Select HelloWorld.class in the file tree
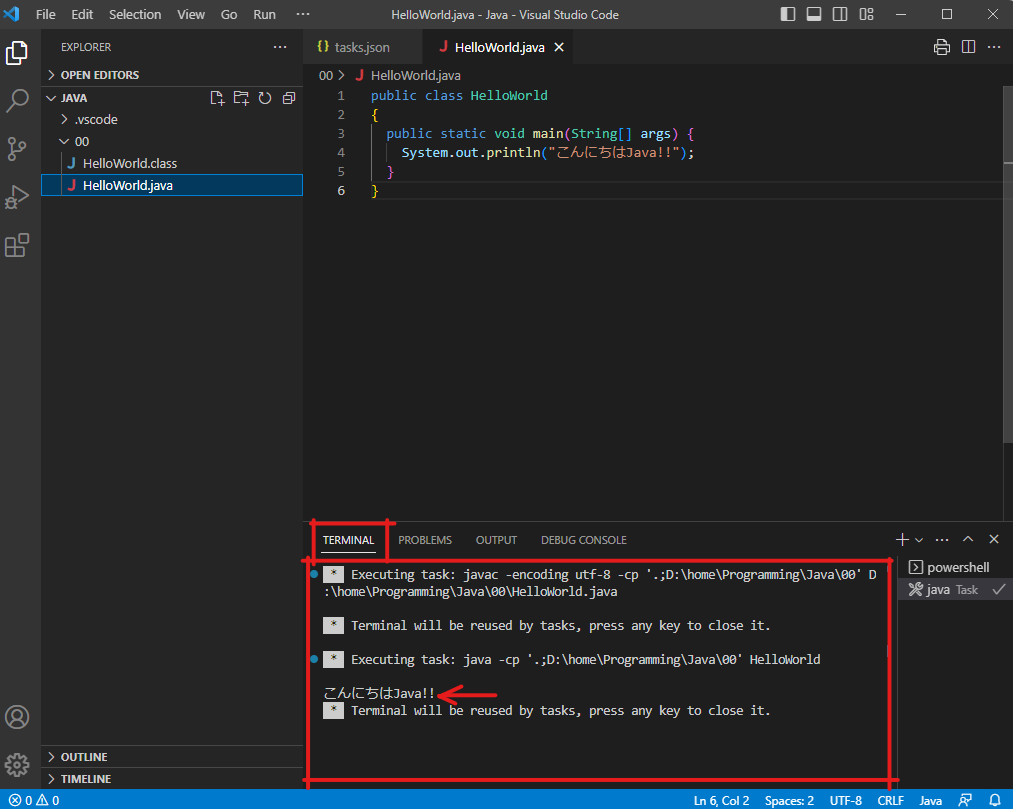The image size is (1013, 809). click(129, 163)
